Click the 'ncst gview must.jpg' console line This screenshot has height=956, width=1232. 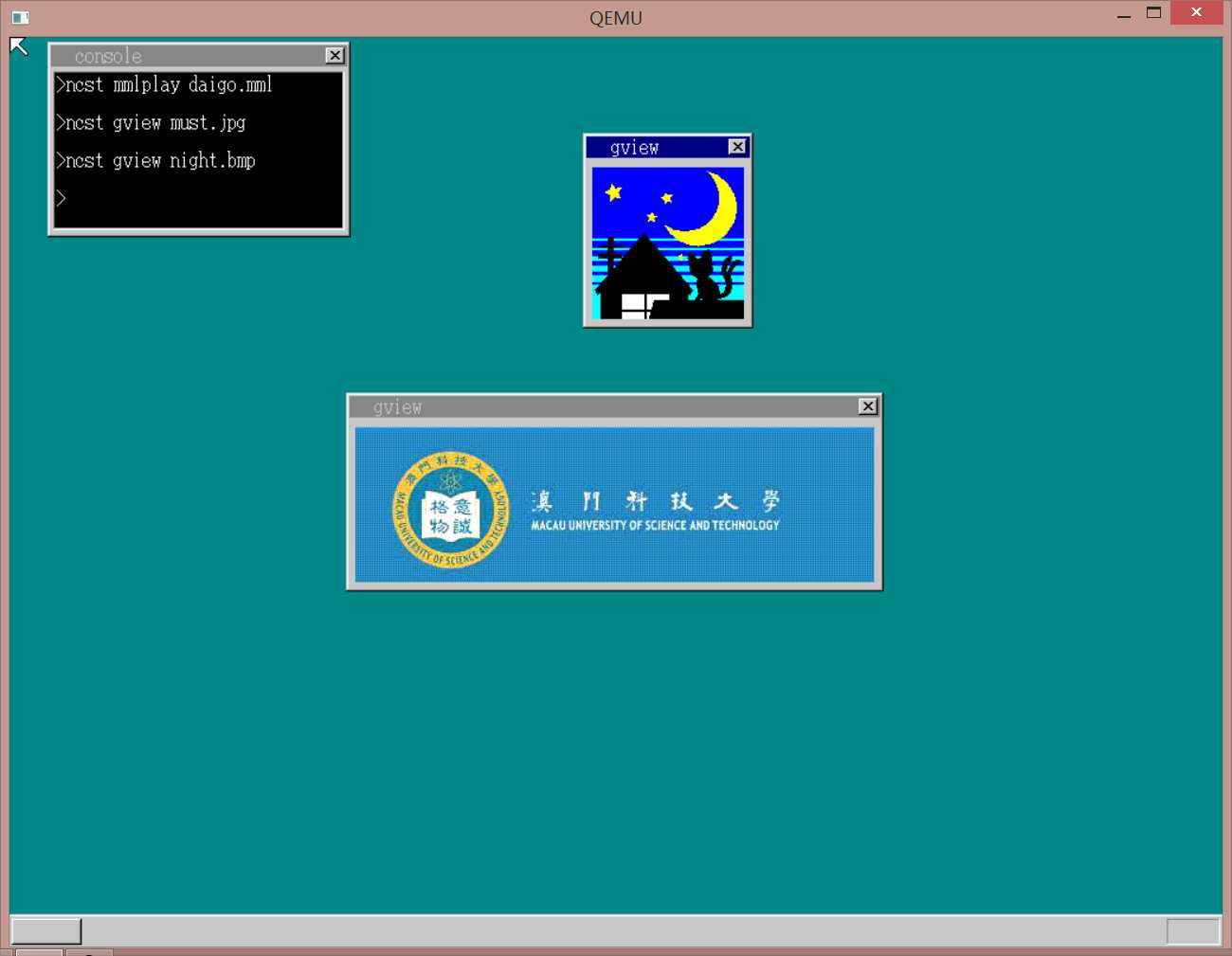pyautogui.click(x=152, y=122)
